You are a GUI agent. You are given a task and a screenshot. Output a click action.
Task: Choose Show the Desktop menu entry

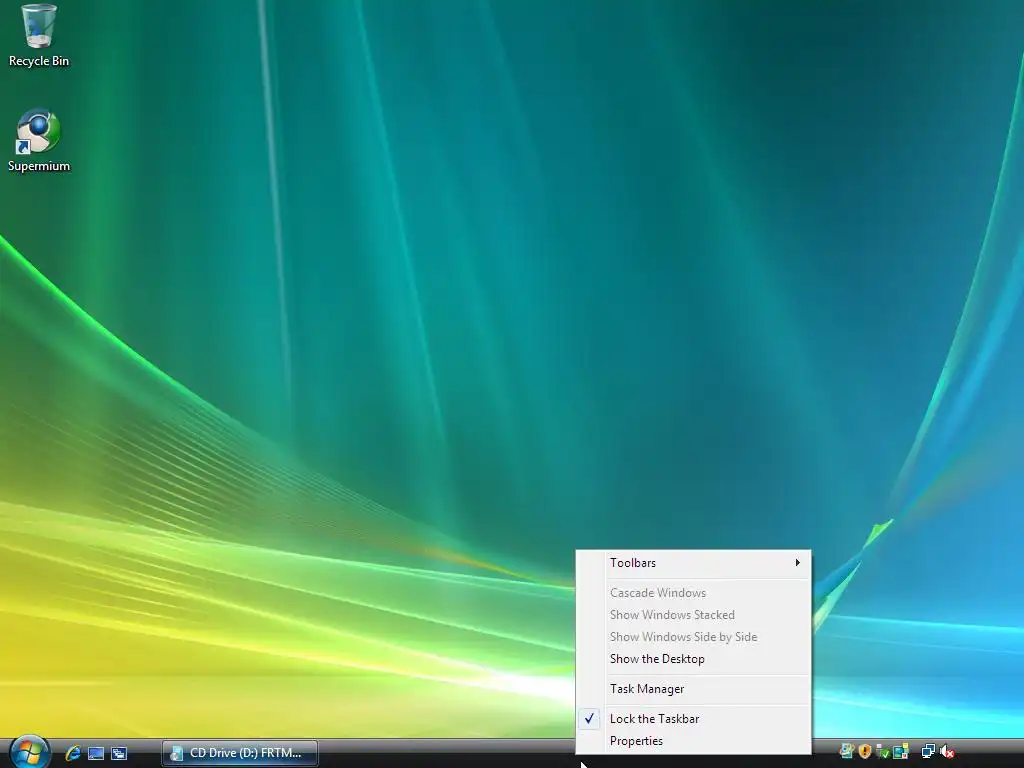tap(694, 659)
